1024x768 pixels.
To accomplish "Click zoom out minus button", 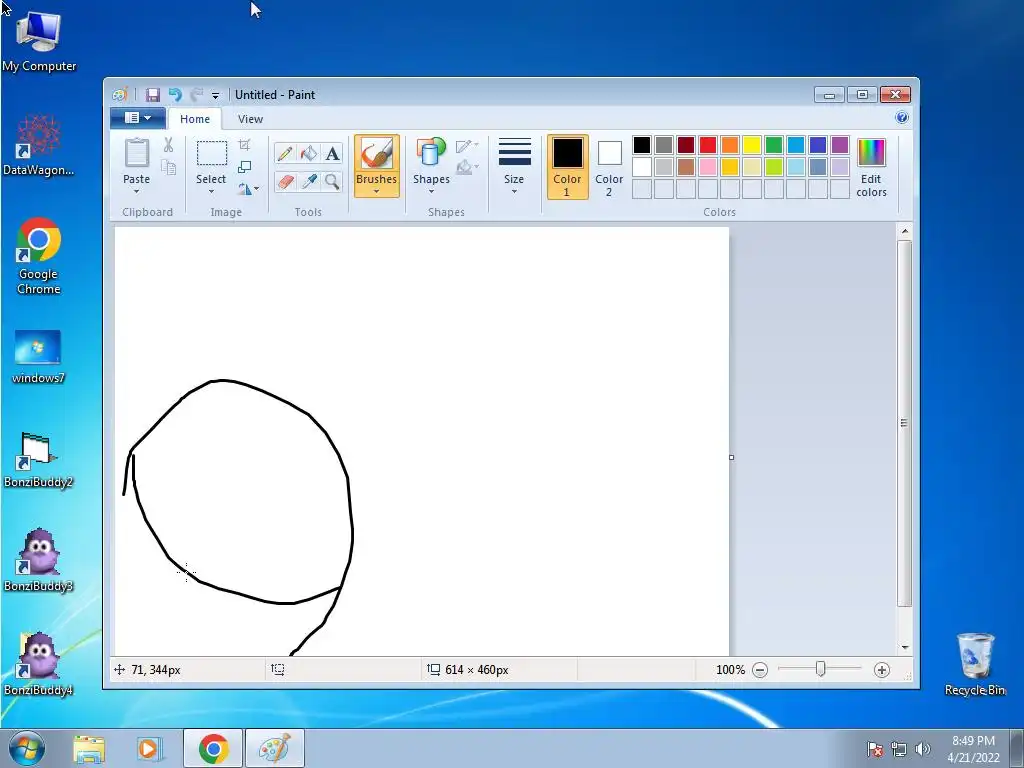I will click(x=760, y=669).
